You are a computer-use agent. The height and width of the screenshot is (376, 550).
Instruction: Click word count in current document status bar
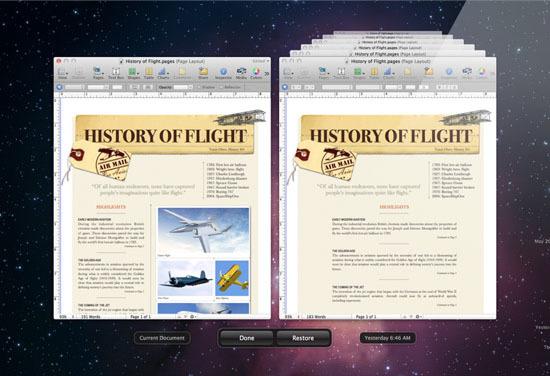pyautogui.click(x=90, y=316)
